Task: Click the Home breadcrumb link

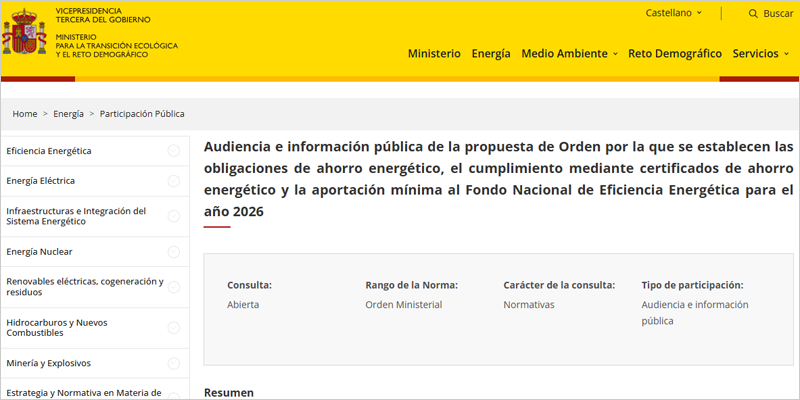Action: coord(25,114)
